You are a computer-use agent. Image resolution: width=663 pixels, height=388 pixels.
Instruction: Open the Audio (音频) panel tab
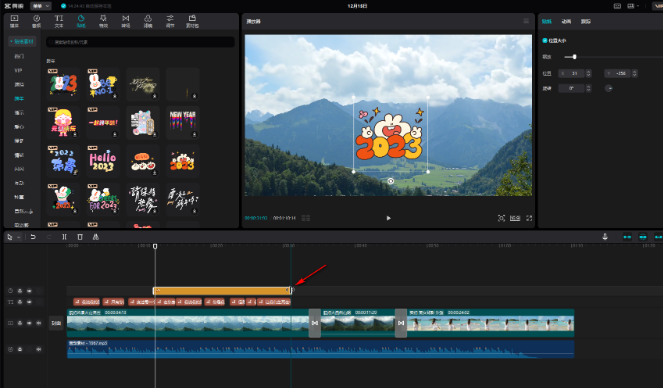coord(36,21)
